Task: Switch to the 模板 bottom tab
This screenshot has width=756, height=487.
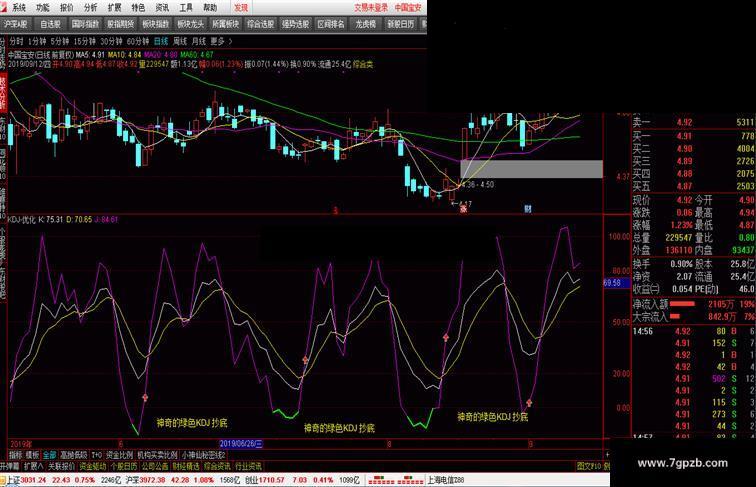Action: click(32, 455)
